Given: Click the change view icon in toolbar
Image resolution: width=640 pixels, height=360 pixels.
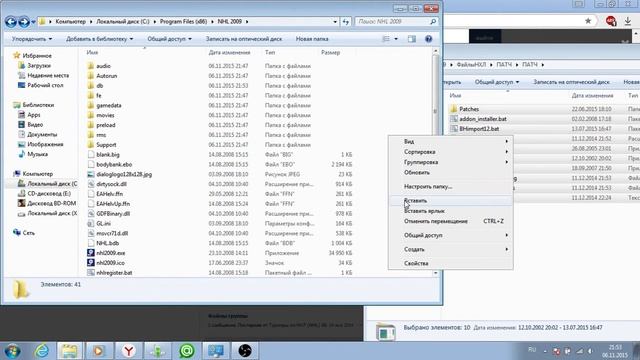Looking at the screenshot, I should pyautogui.click(x=386, y=39).
